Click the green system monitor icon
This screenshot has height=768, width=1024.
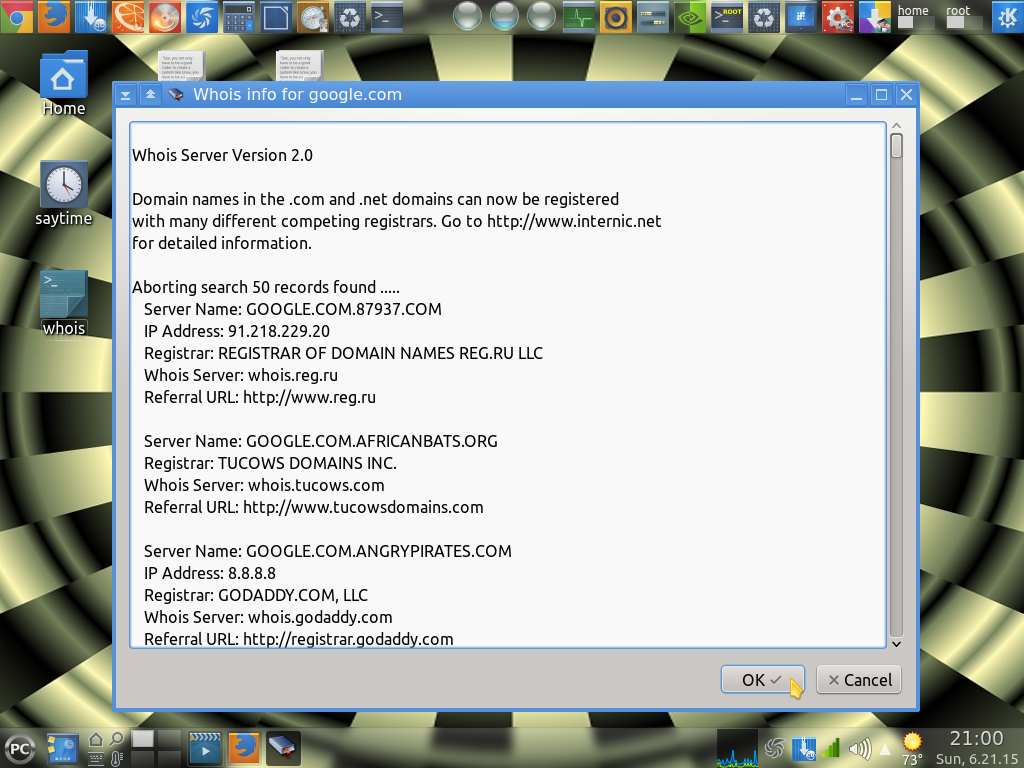pyautogui.click(x=579, y=17)
